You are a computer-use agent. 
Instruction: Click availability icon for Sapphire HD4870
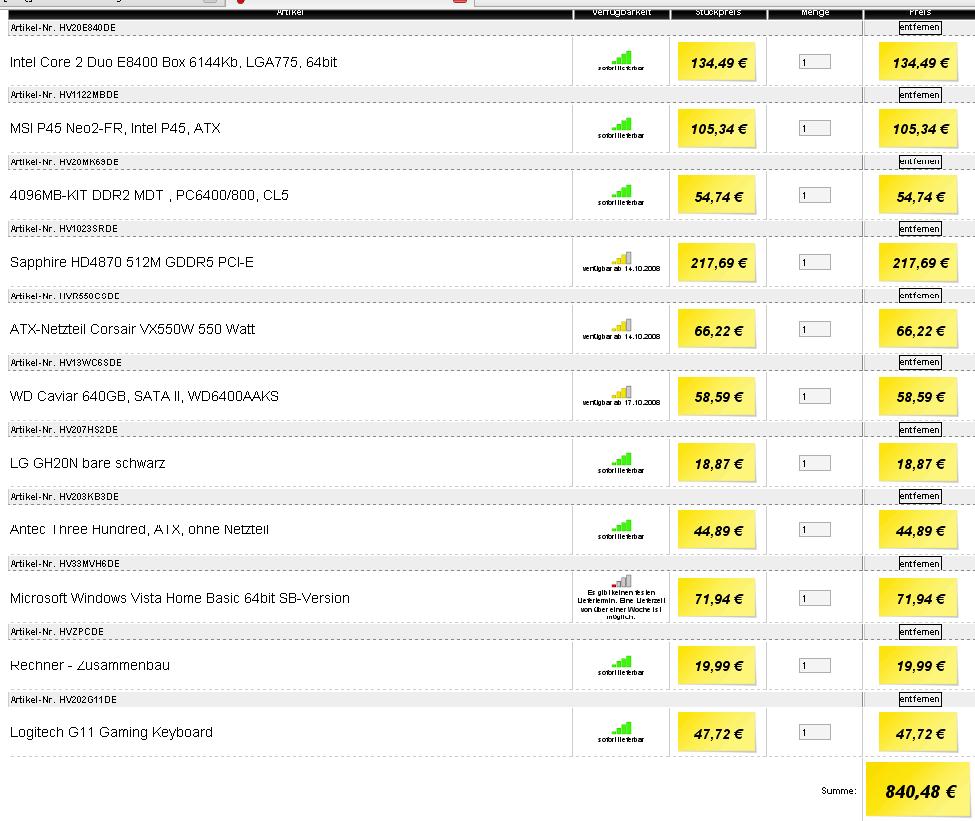[x=621, y=258]
